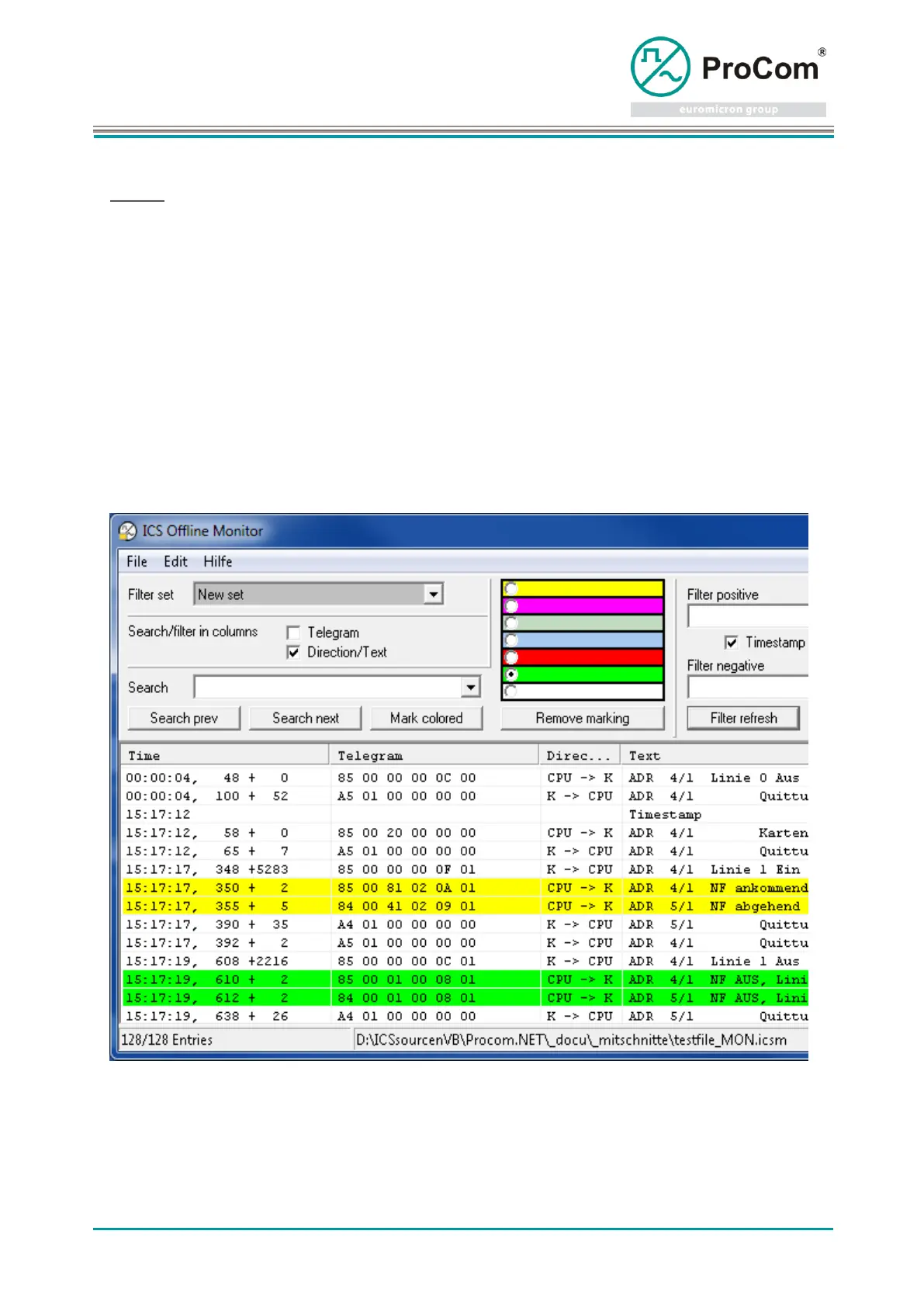Pick the light blue marking color

511,640
